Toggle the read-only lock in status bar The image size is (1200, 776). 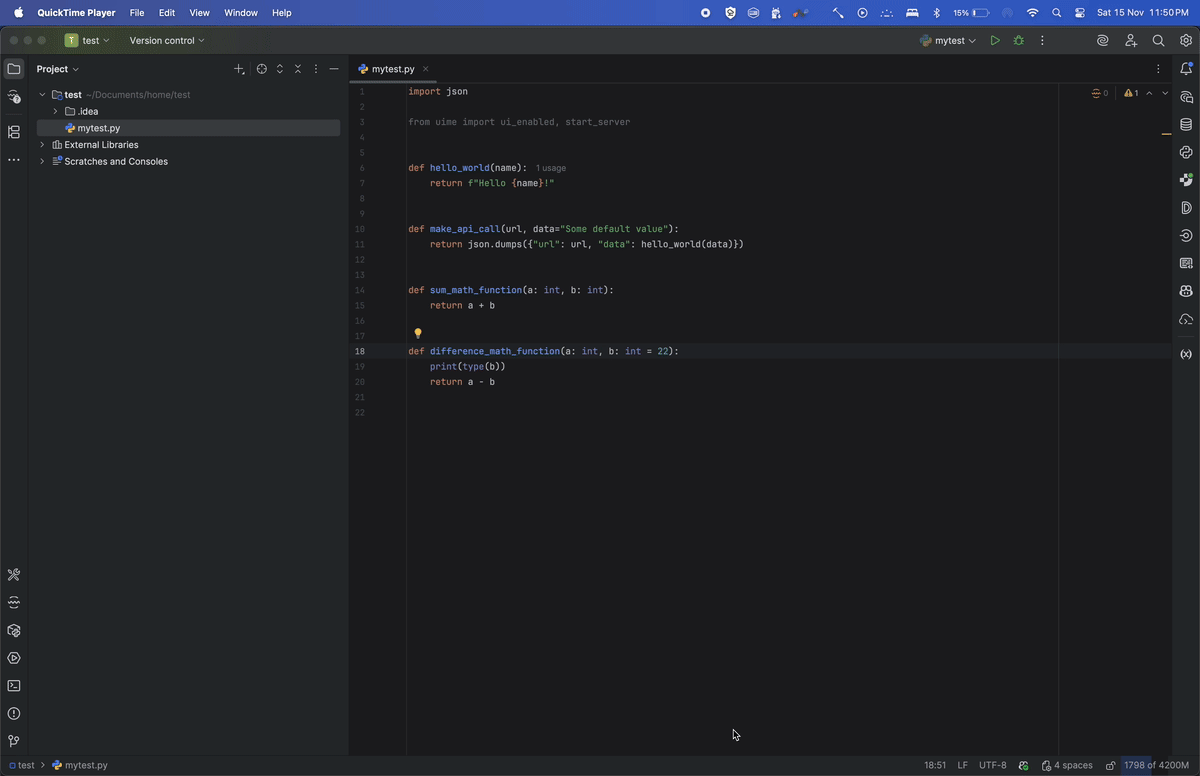point(1110,766)
